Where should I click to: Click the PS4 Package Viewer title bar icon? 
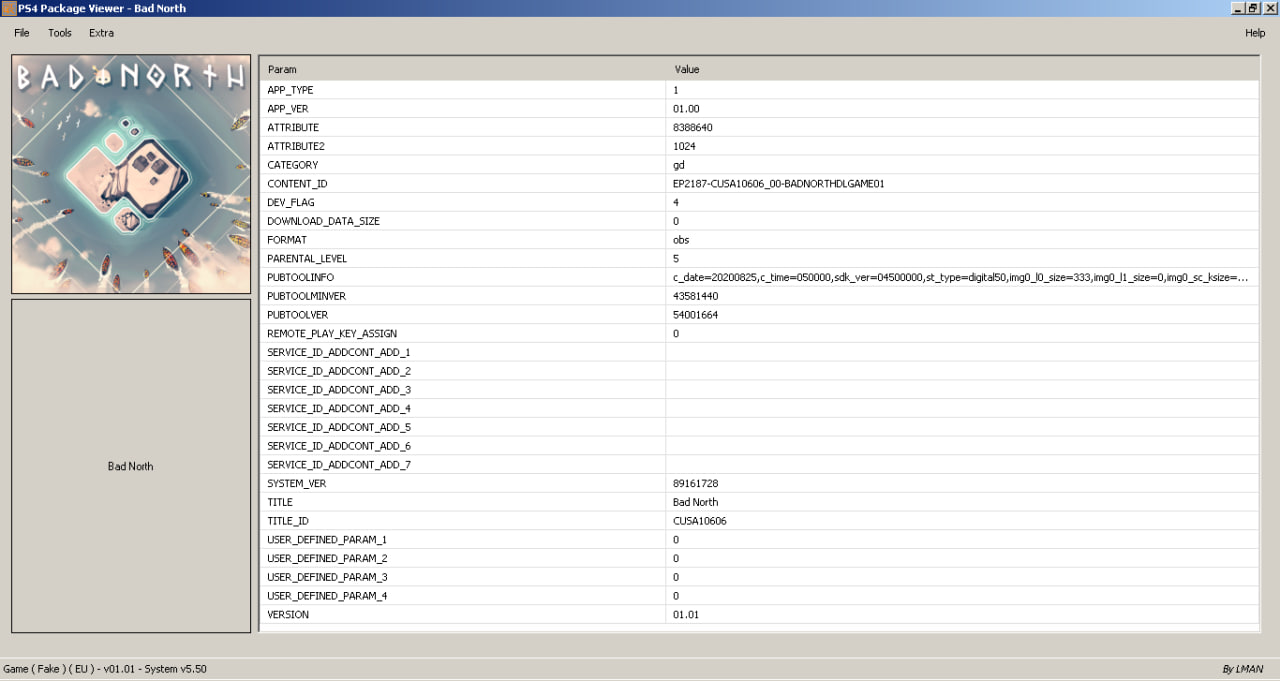pos(8,8)
